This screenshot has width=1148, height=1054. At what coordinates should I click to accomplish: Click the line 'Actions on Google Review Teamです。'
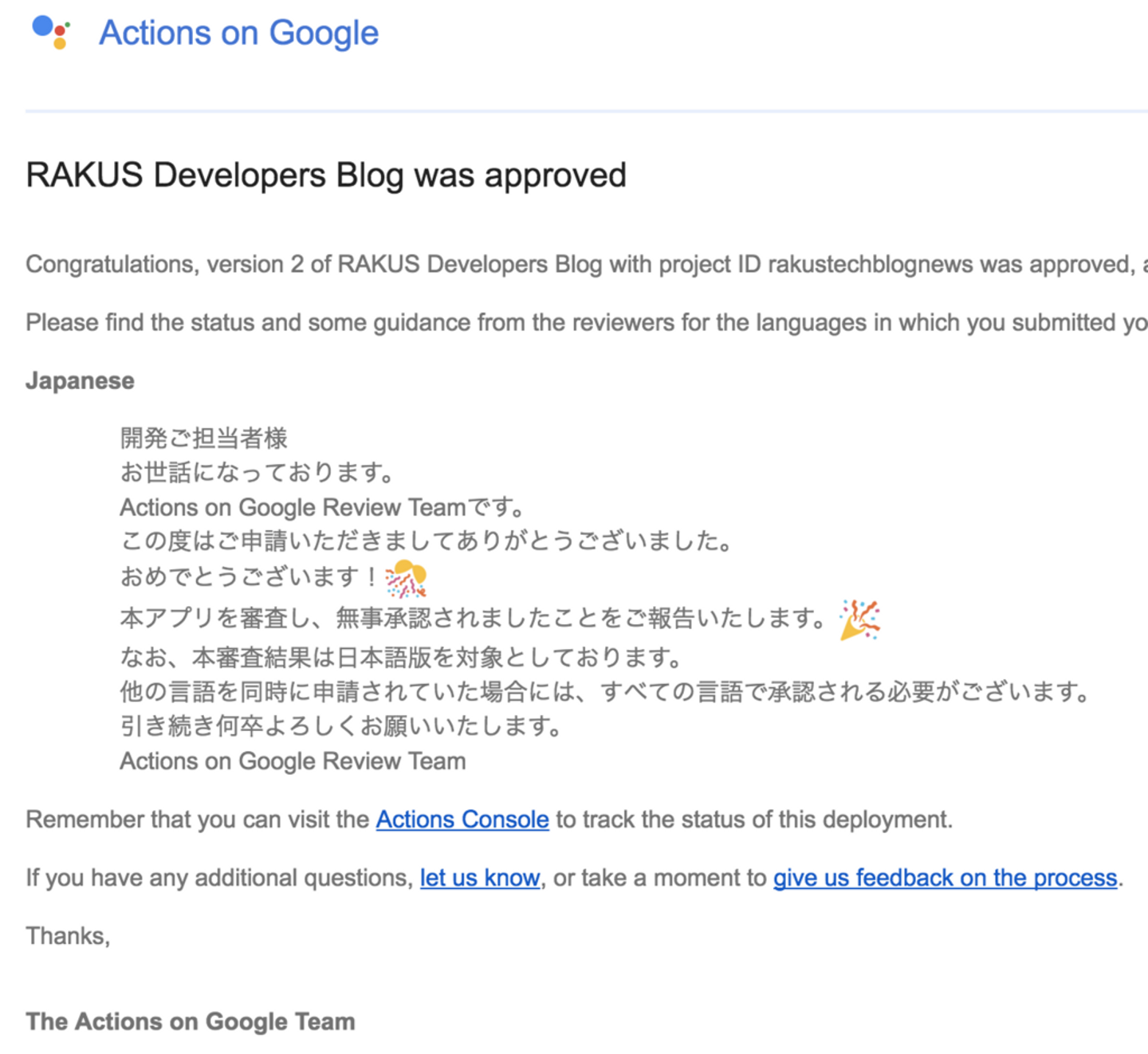click(323, 507)
